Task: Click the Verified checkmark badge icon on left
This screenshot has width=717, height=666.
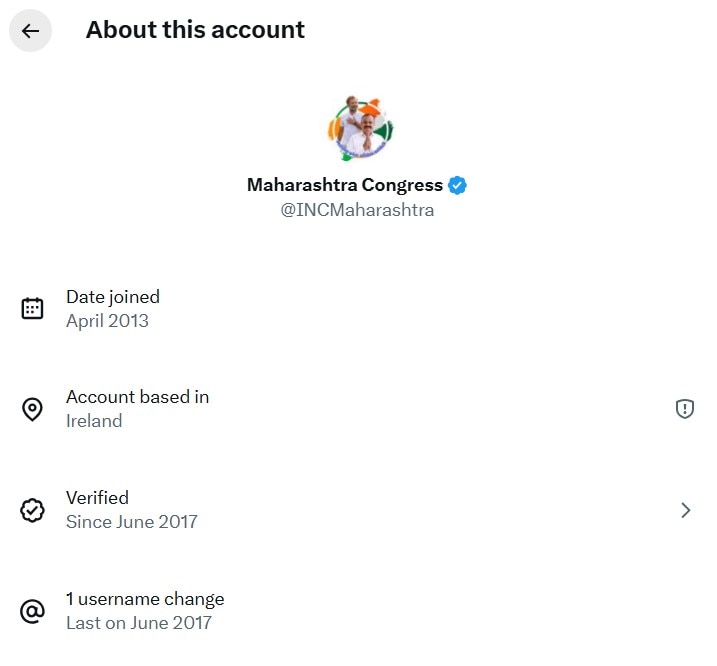Action: 32,510
